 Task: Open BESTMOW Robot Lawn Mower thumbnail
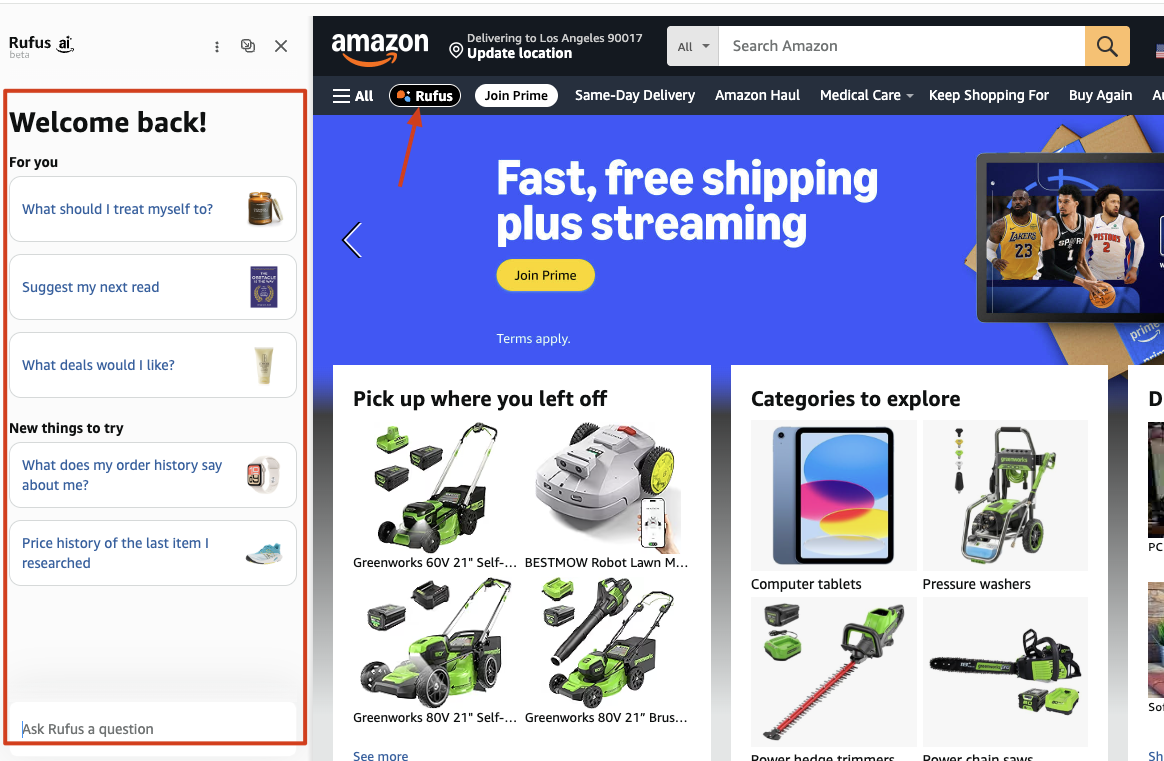[x=607, y=487]
